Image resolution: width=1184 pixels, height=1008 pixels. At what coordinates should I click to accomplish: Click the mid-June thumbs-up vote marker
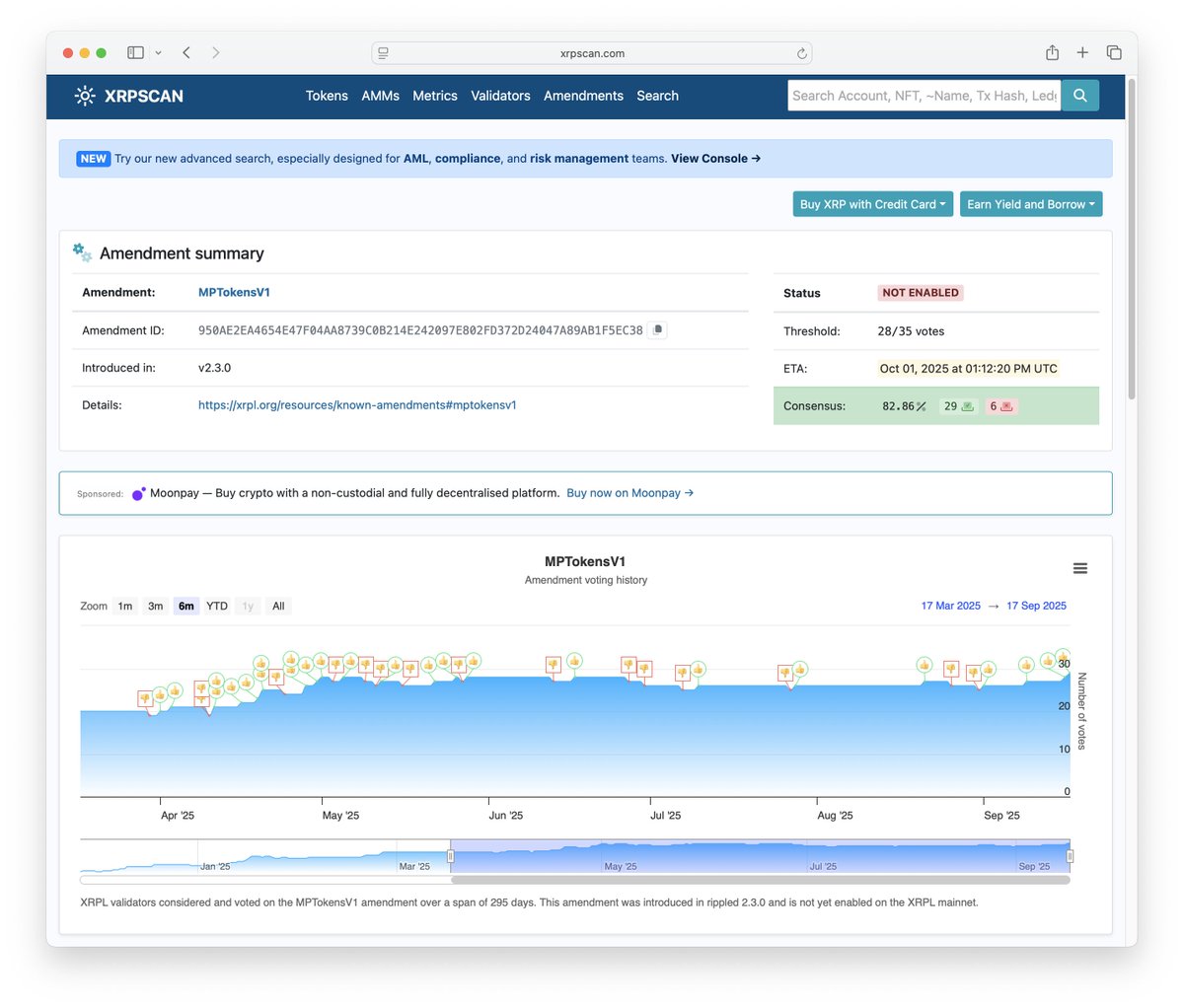point(573,661)
